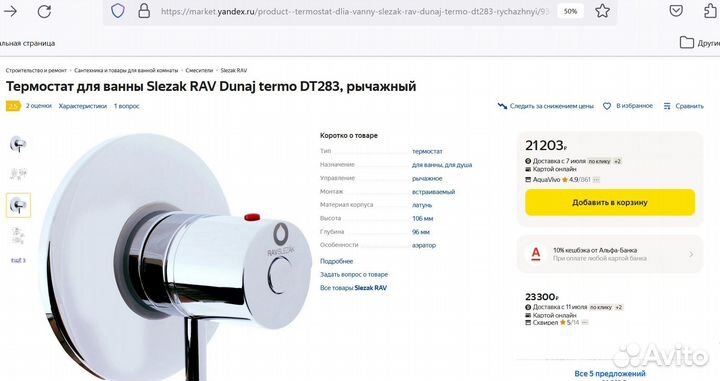Viewport: 720px width, 381px height.
Task: Open 2 оценки reviews link
Action: (x=39, y=106)
